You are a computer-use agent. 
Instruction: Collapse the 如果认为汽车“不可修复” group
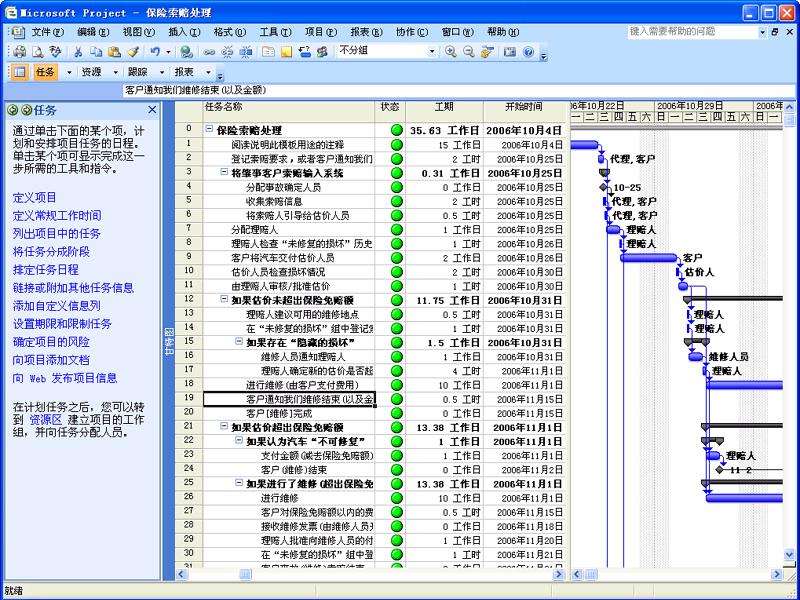pos(239,440)
